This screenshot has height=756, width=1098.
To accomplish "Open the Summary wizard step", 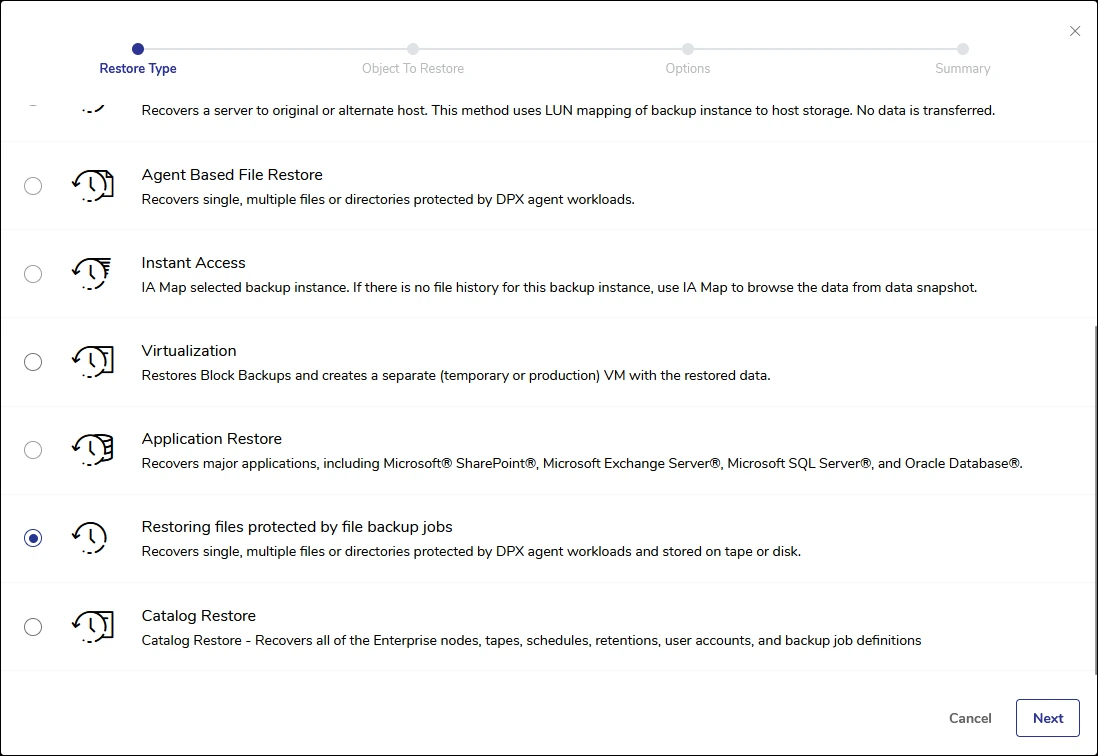I will (962, 49).
